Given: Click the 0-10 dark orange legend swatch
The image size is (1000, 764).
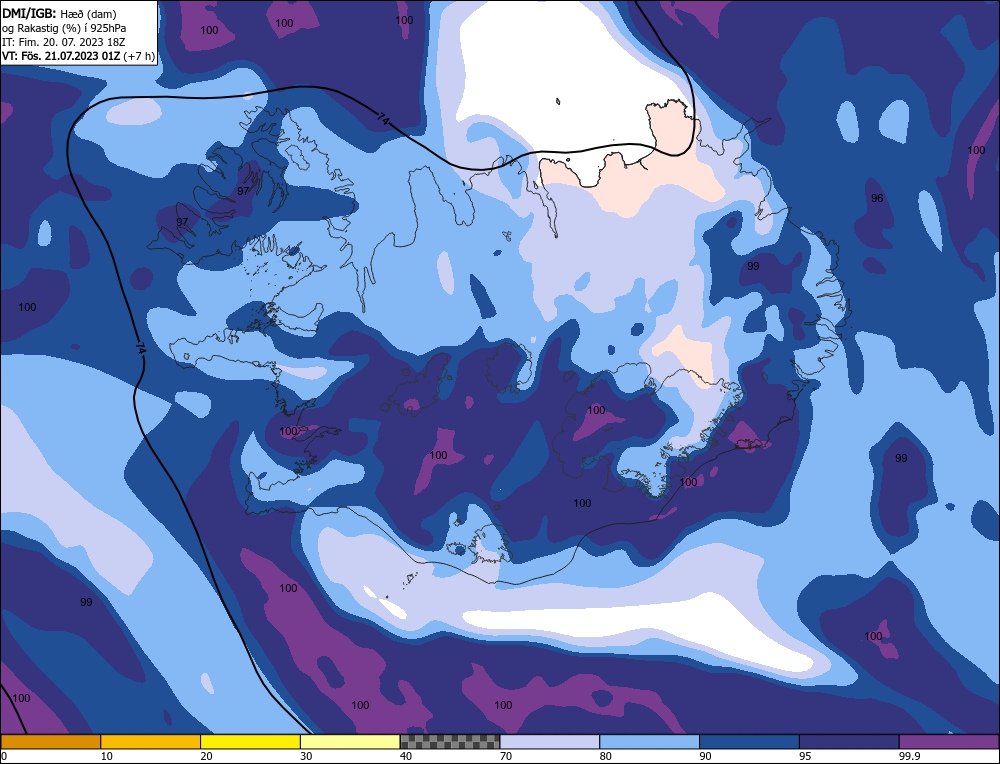Looking at the screenshot, I should coord(50,741).
